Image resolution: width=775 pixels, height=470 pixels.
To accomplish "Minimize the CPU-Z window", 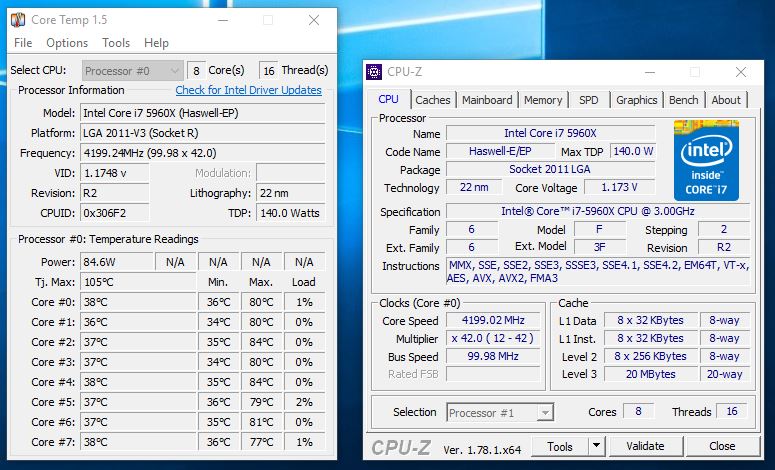I will click(650, 73).
